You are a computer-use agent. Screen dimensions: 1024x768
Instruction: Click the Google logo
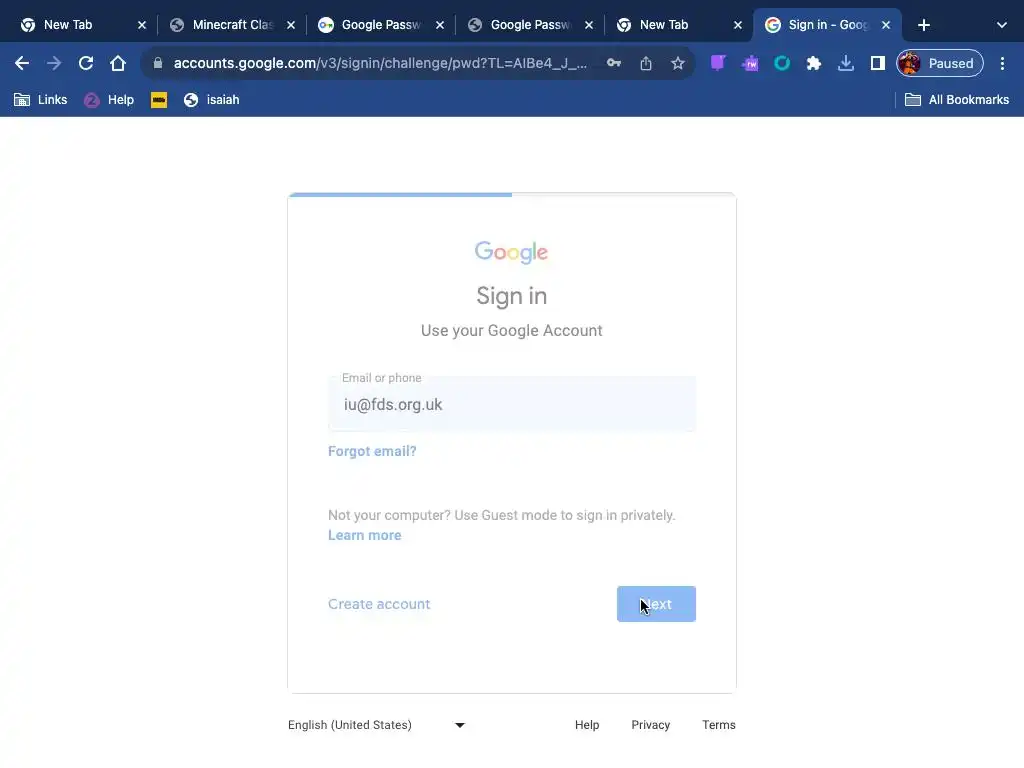(x=511, y=252)
